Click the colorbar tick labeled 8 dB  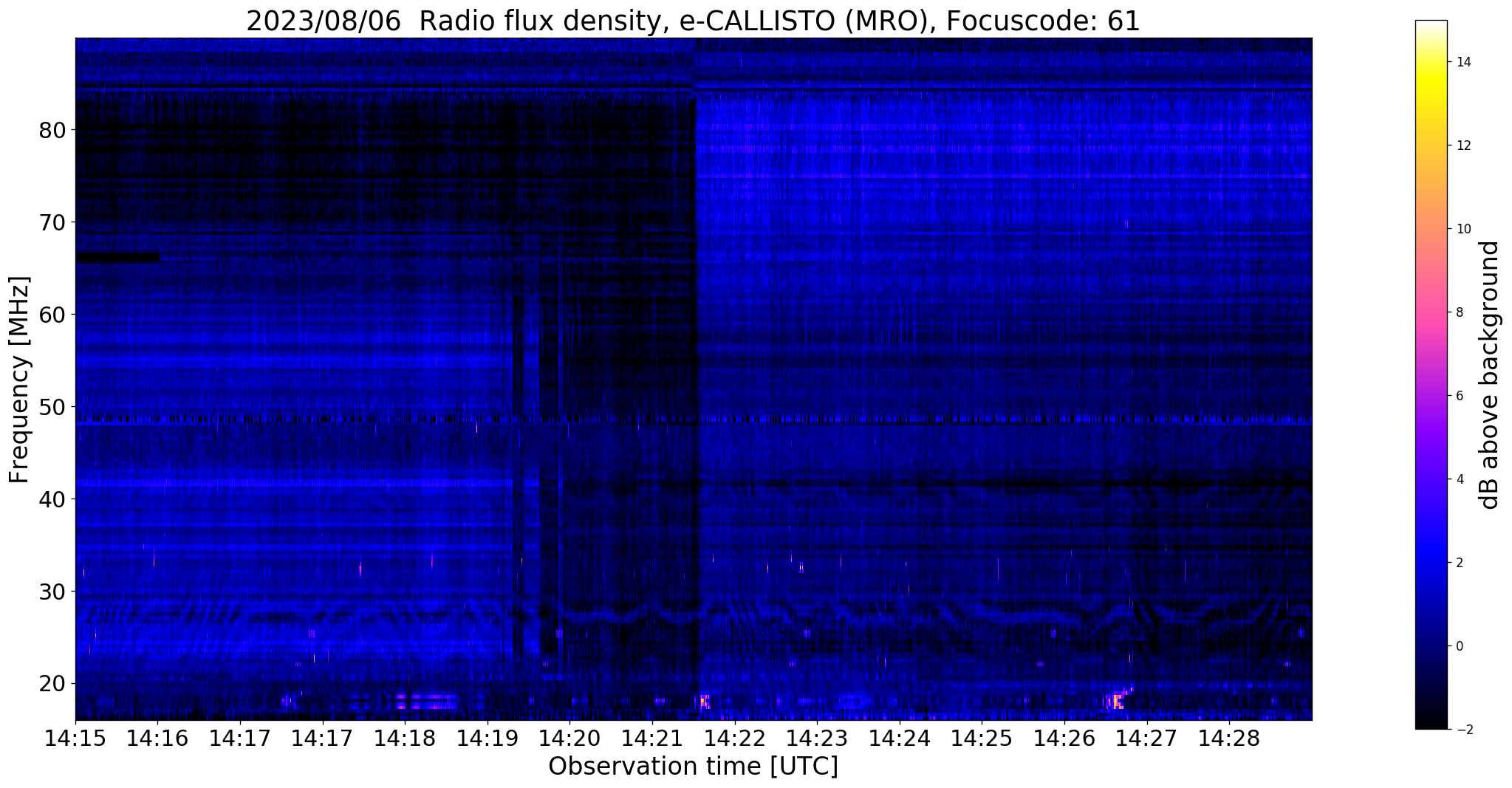1459,312
